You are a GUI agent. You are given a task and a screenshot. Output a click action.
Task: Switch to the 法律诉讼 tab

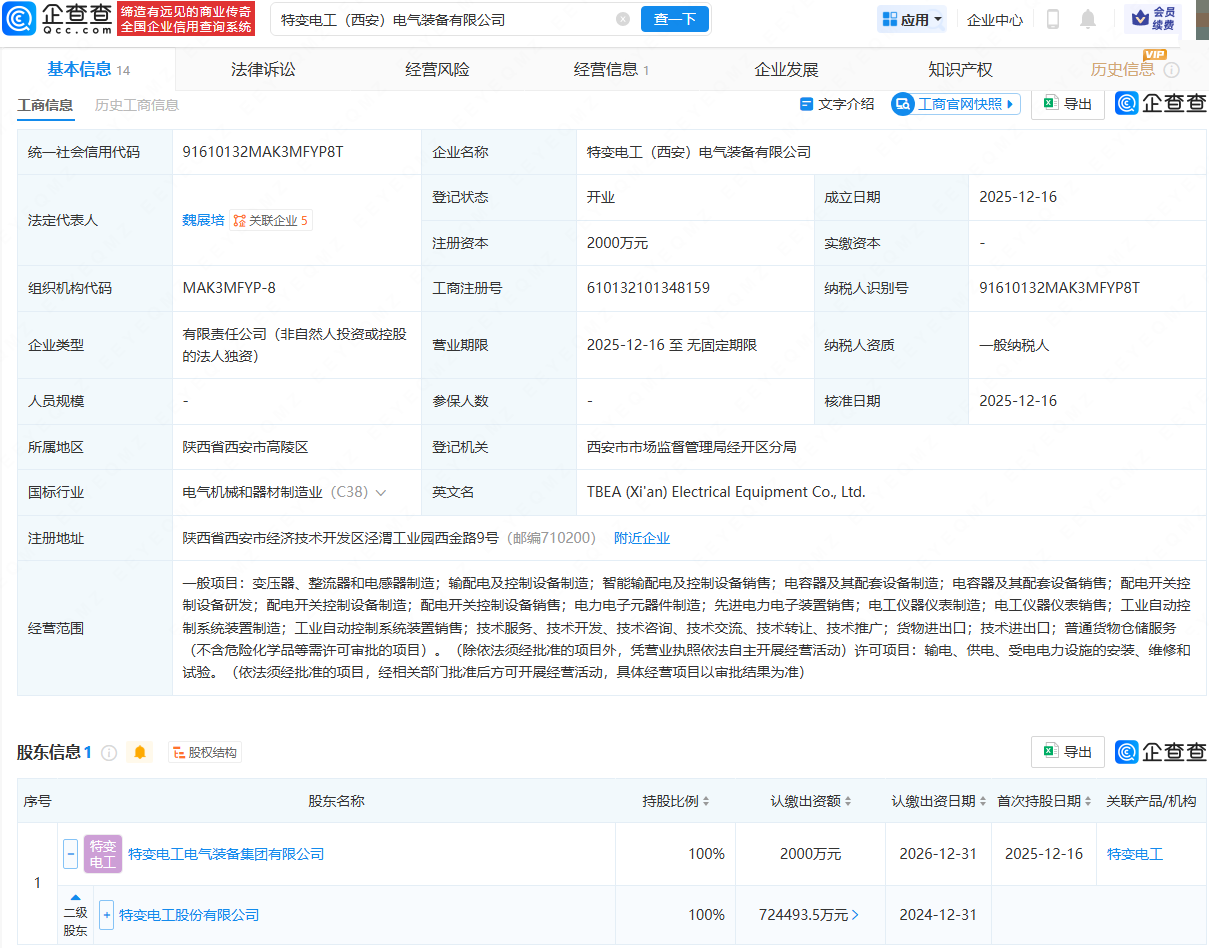(263, 69)
